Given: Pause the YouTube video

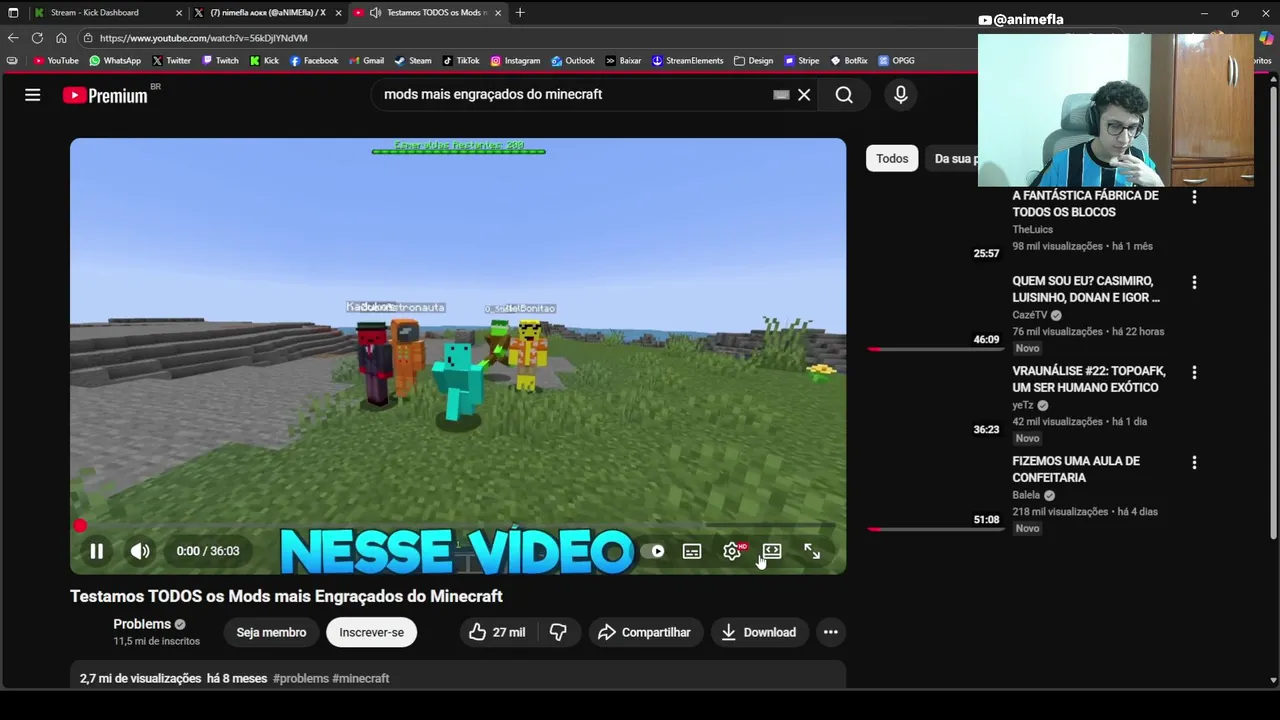Looking at the screenshot, I should [97, 551].
